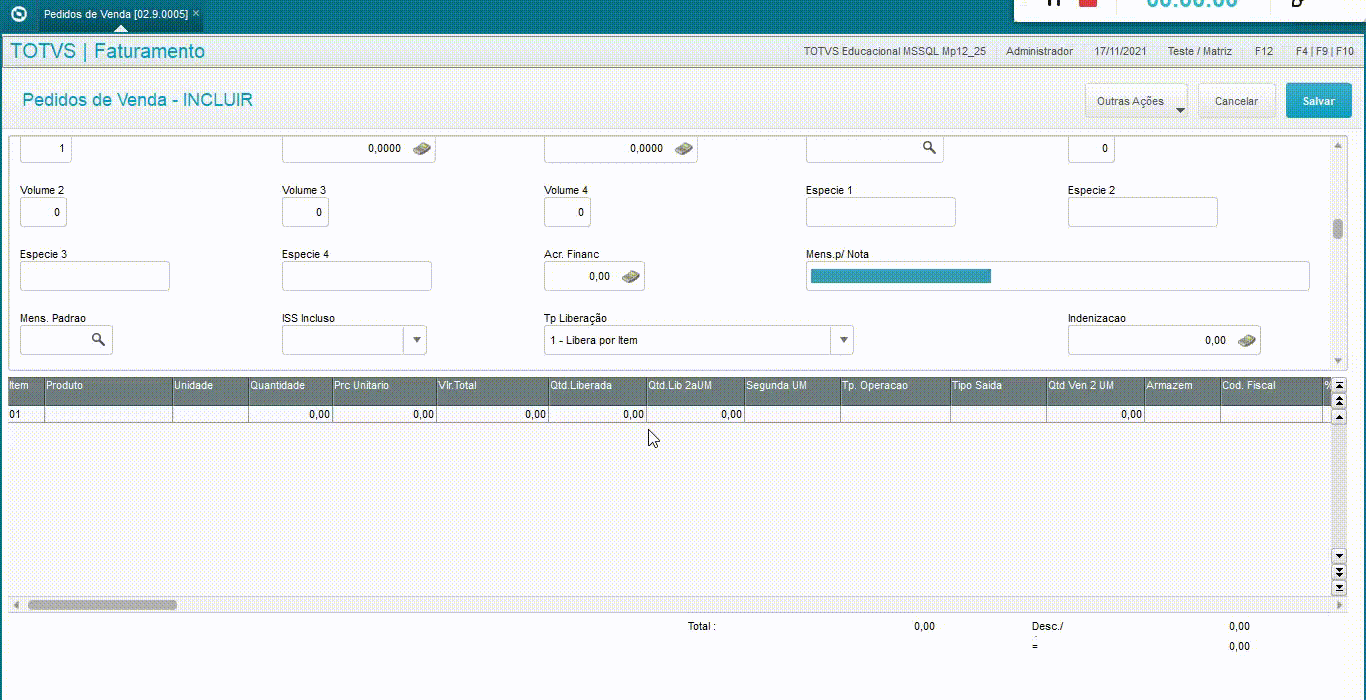Save the order with Salvar
1366x700 pixels.
pyautogui.click(x=1318, y=101)
